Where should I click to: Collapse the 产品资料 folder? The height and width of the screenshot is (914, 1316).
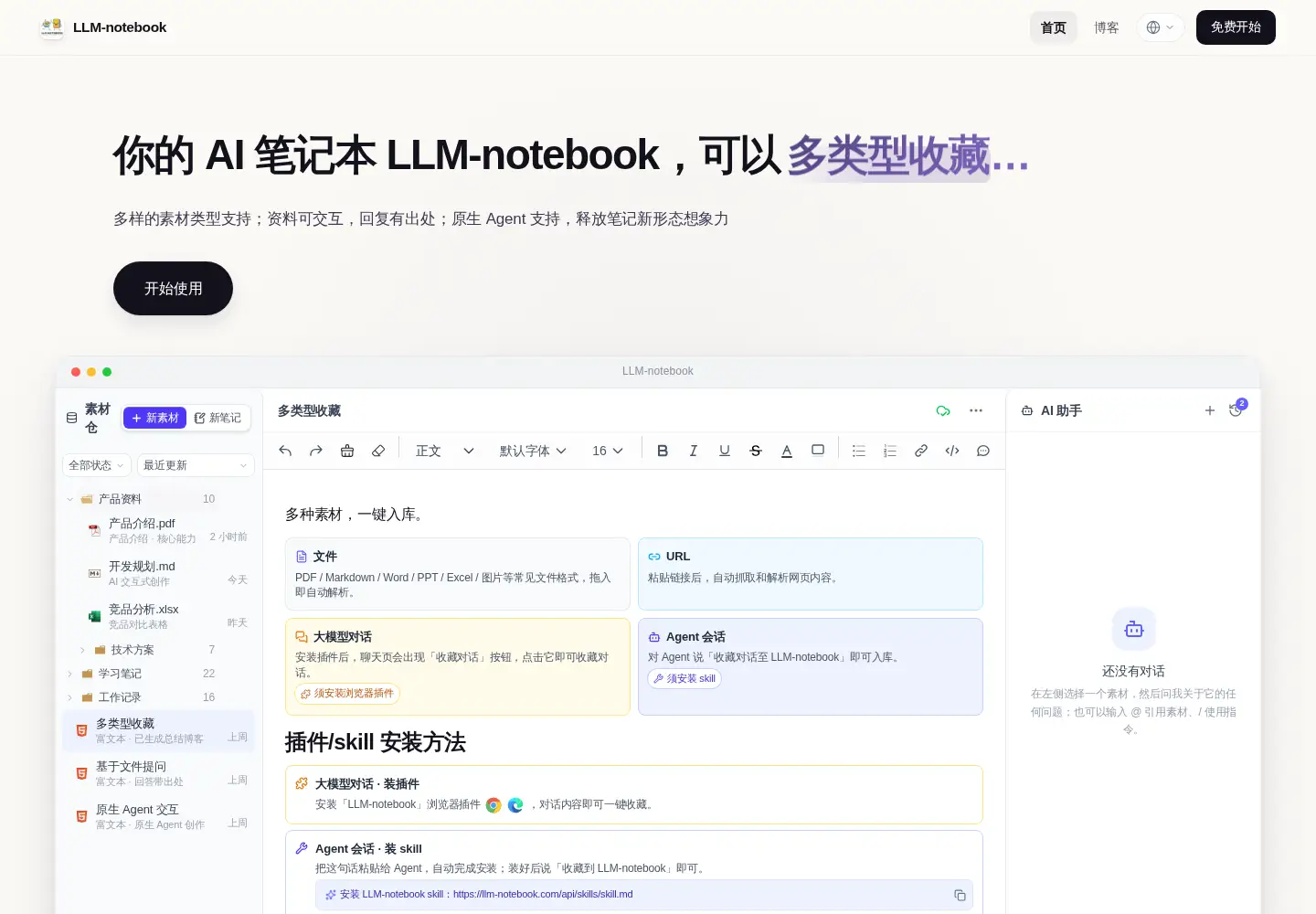pyautogui.click(x=70, y=499)
